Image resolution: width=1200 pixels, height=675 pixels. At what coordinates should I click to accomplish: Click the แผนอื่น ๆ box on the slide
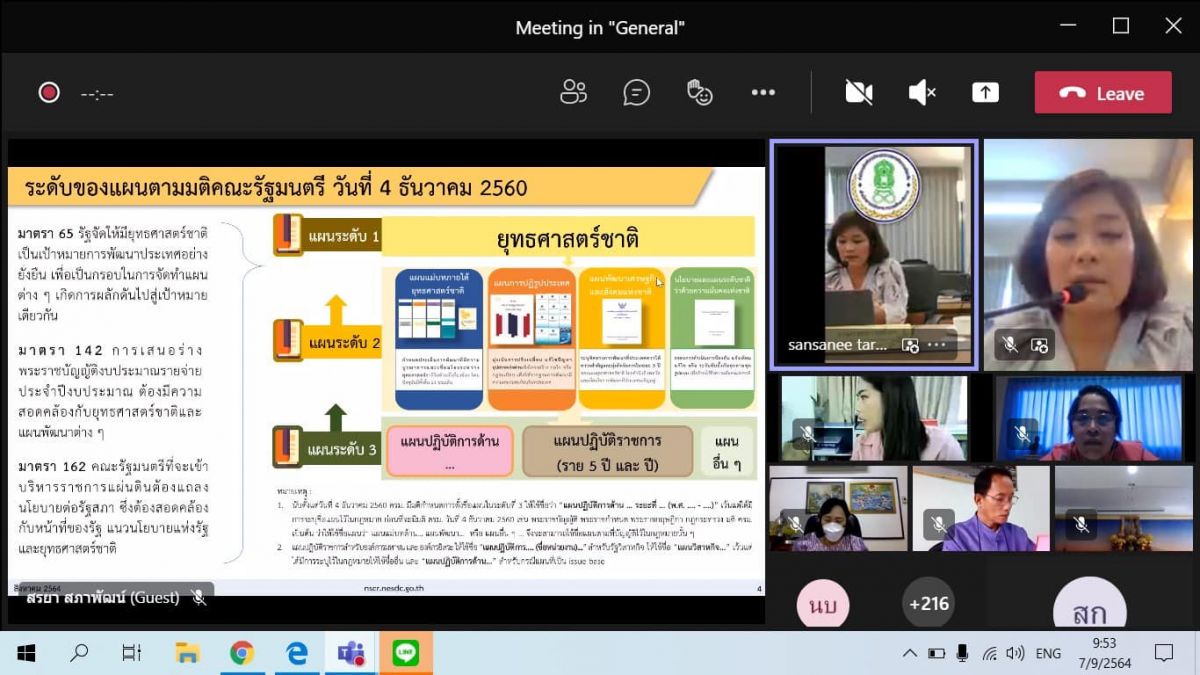(728, 450)
